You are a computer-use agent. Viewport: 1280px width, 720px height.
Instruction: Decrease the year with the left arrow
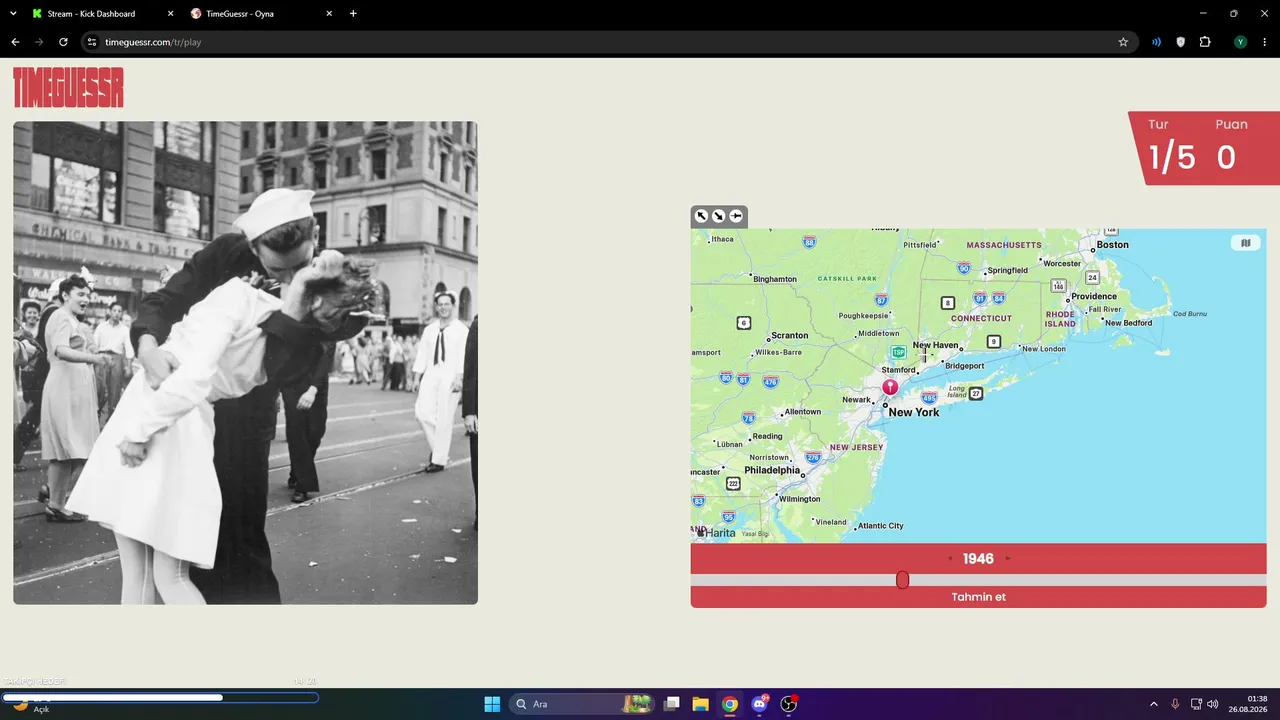coord(950,559)
